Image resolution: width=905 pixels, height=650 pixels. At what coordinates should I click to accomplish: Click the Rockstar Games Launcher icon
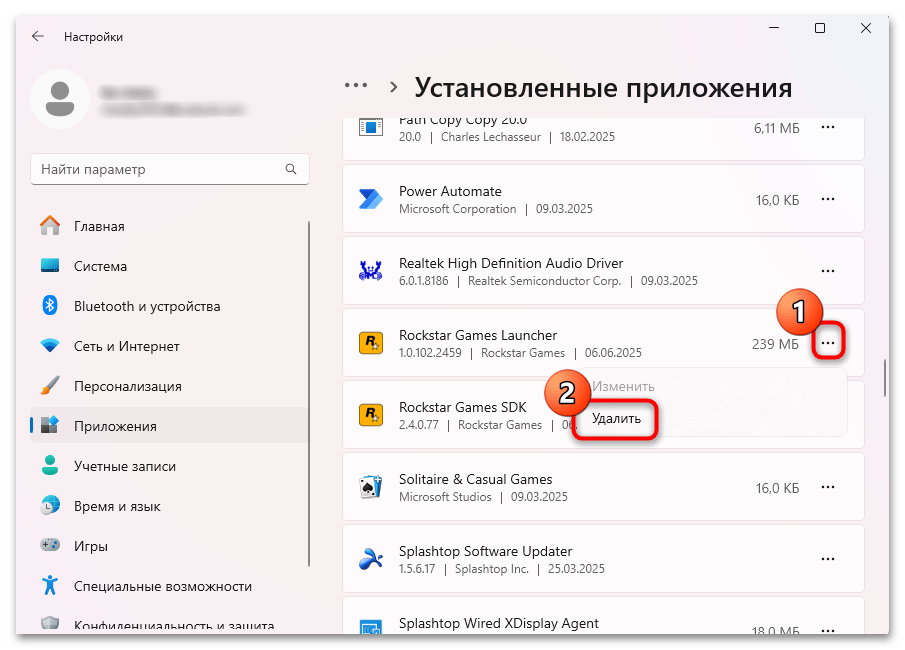coord(371,343)
